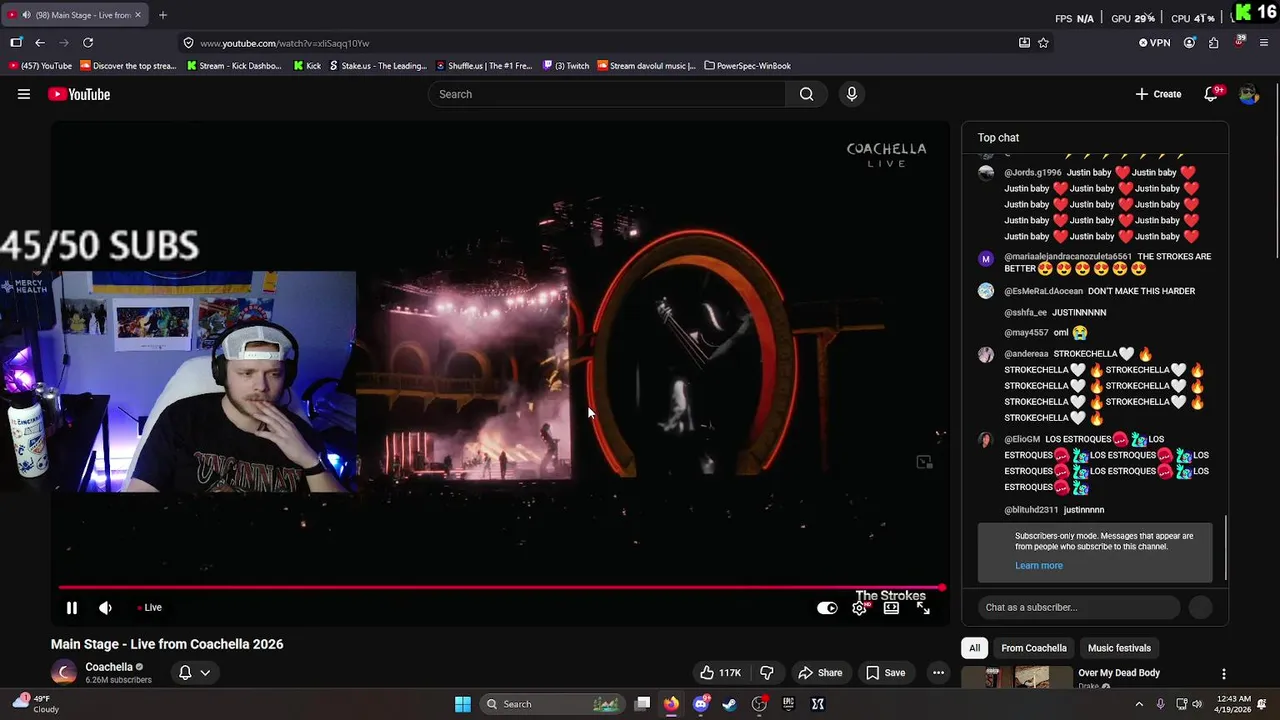Open @Jords.g1996 chat author name

point(1032,173)
